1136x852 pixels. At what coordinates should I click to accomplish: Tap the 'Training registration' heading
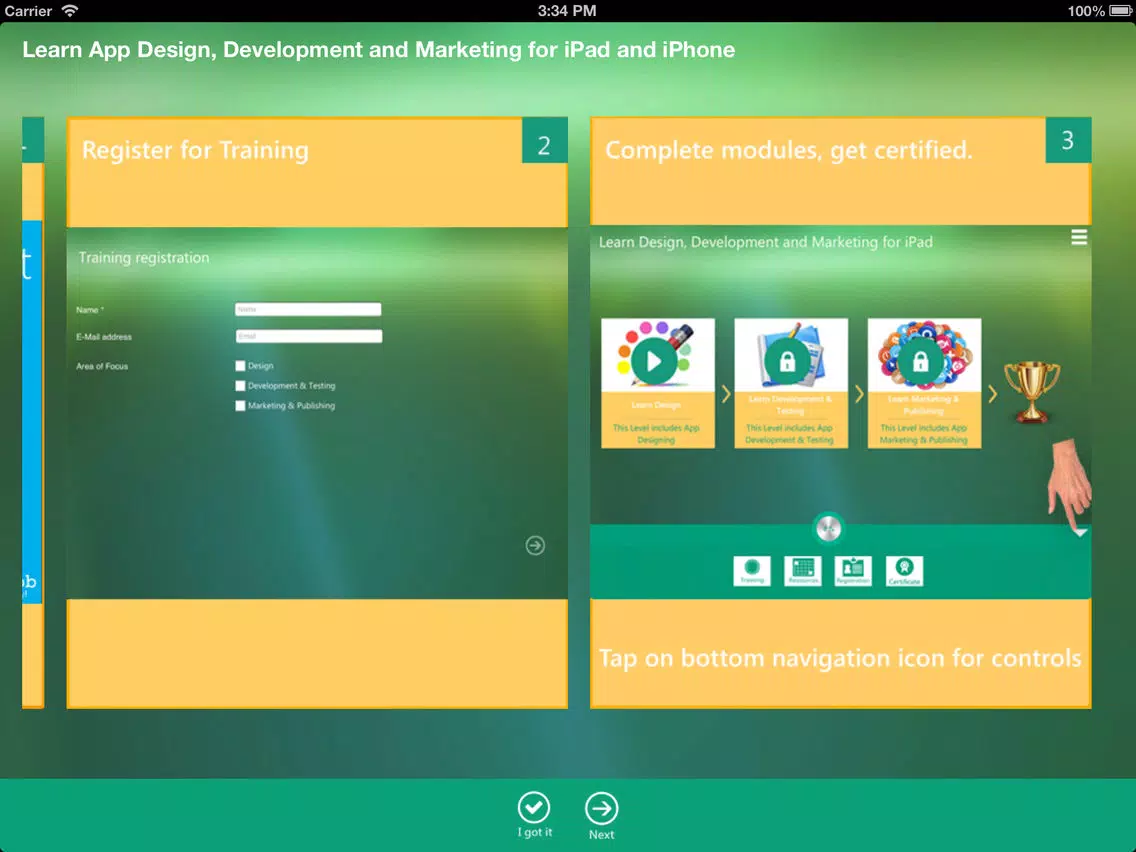coord(143,258)
